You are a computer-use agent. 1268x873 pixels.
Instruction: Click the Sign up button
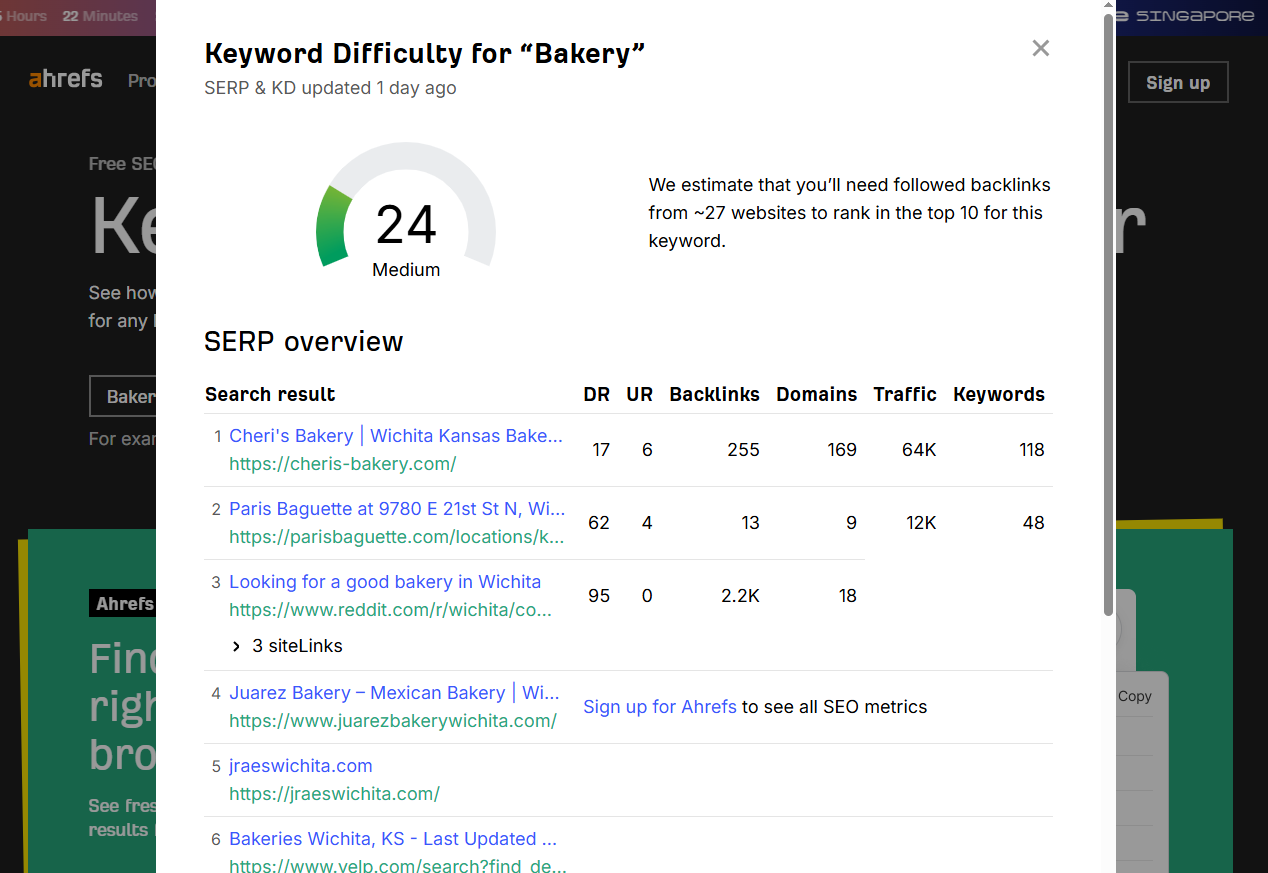click(1178, 83)
